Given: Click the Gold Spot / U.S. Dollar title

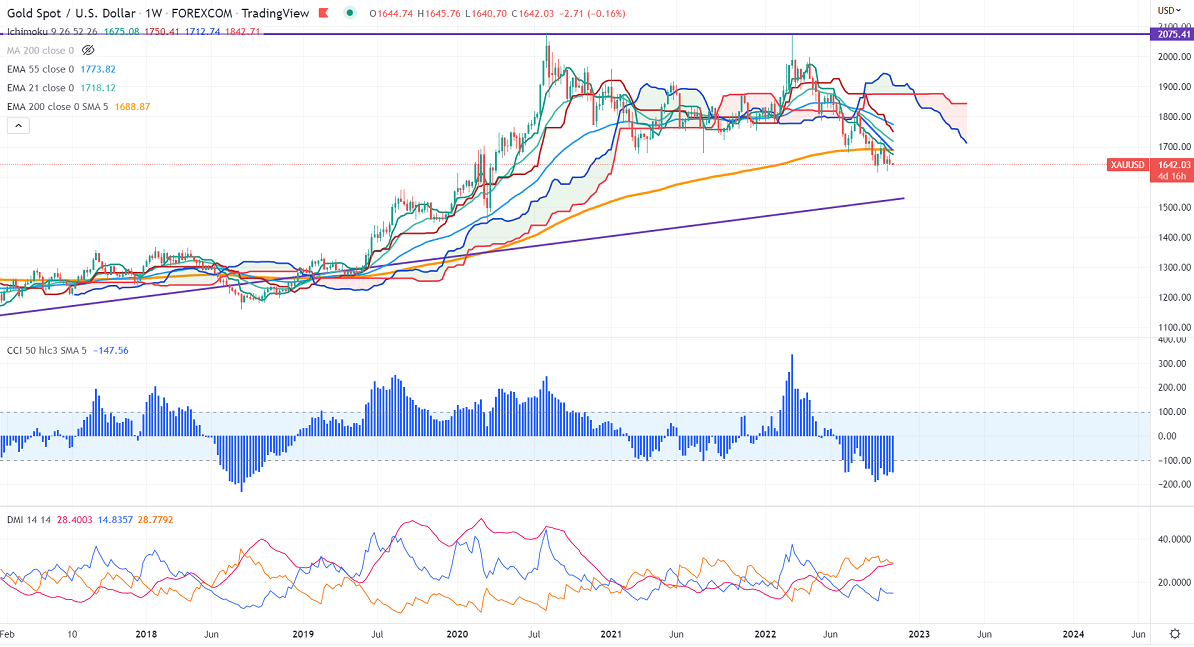Looking at the screenshot, I should (71, 13).
